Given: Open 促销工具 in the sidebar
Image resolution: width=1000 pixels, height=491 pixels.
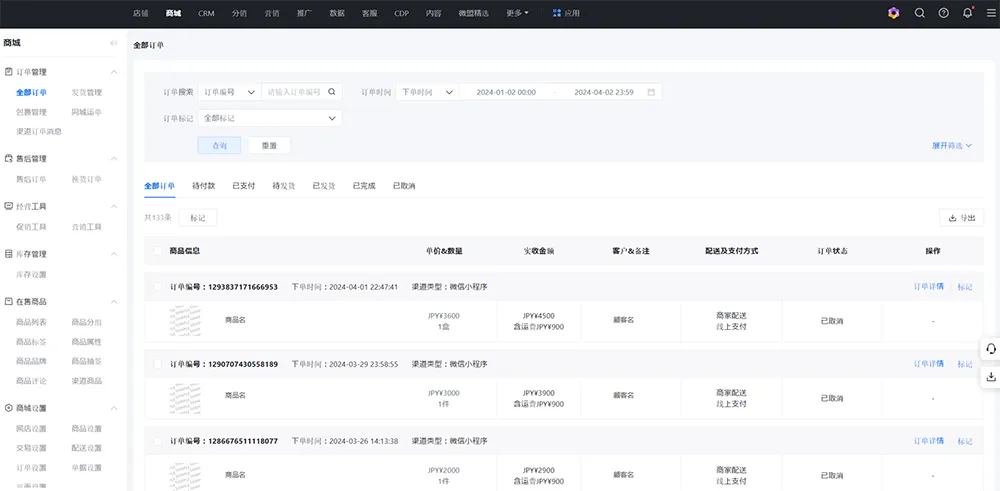Looking at the screenshot, I should coord(31,227).
